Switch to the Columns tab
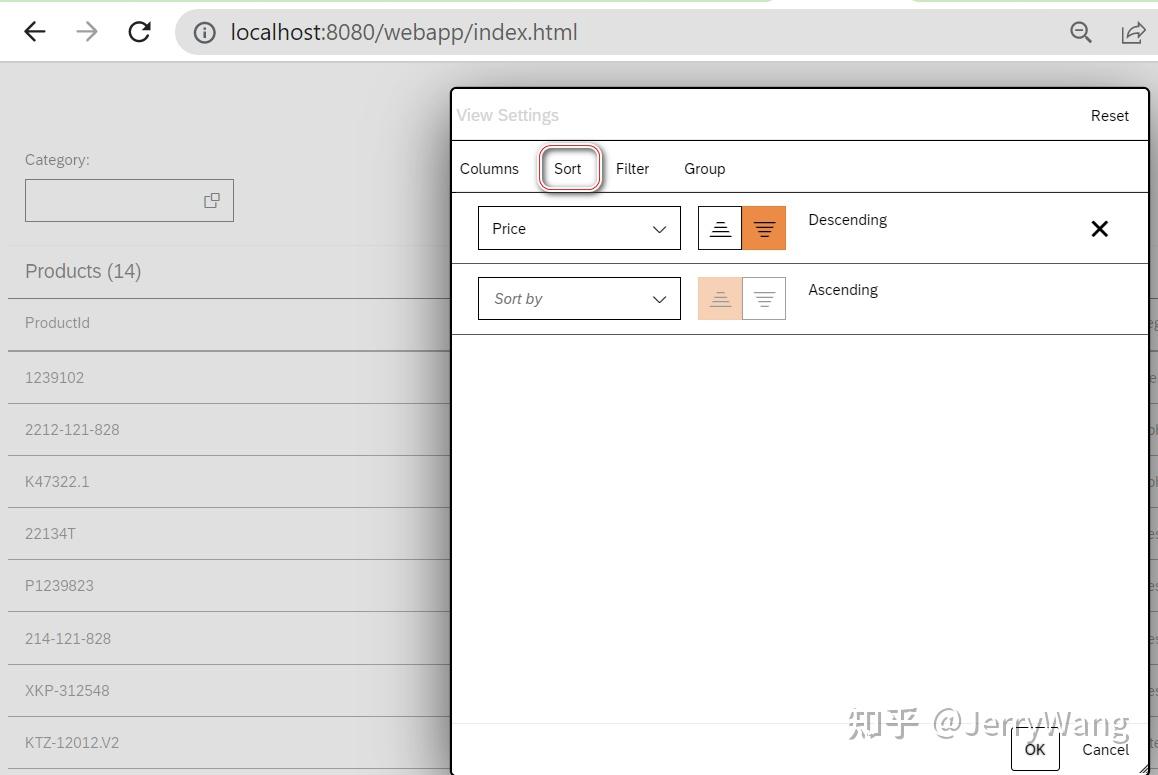 click(489, 168)
